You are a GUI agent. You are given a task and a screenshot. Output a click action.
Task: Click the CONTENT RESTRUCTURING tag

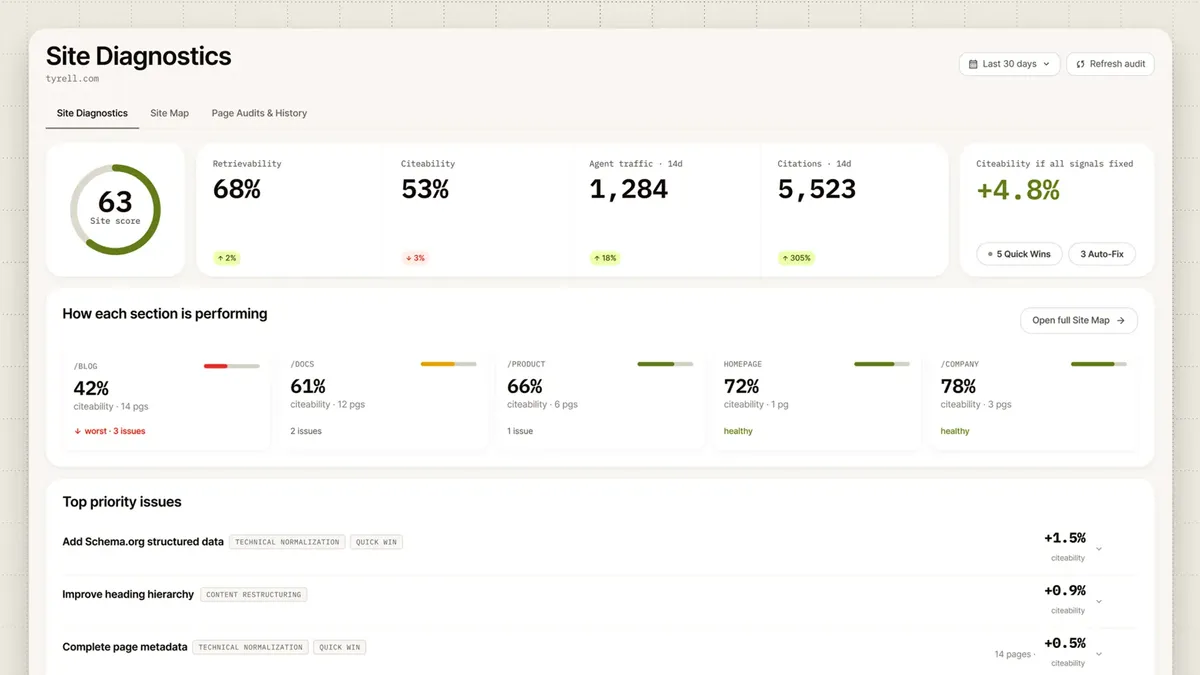click(x=254, y=594)
